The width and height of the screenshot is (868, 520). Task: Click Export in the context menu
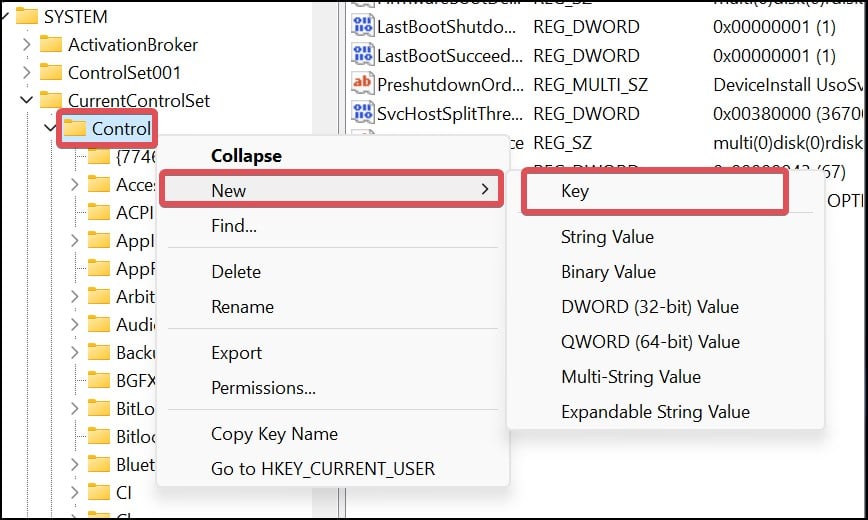(x=237, y=353)
